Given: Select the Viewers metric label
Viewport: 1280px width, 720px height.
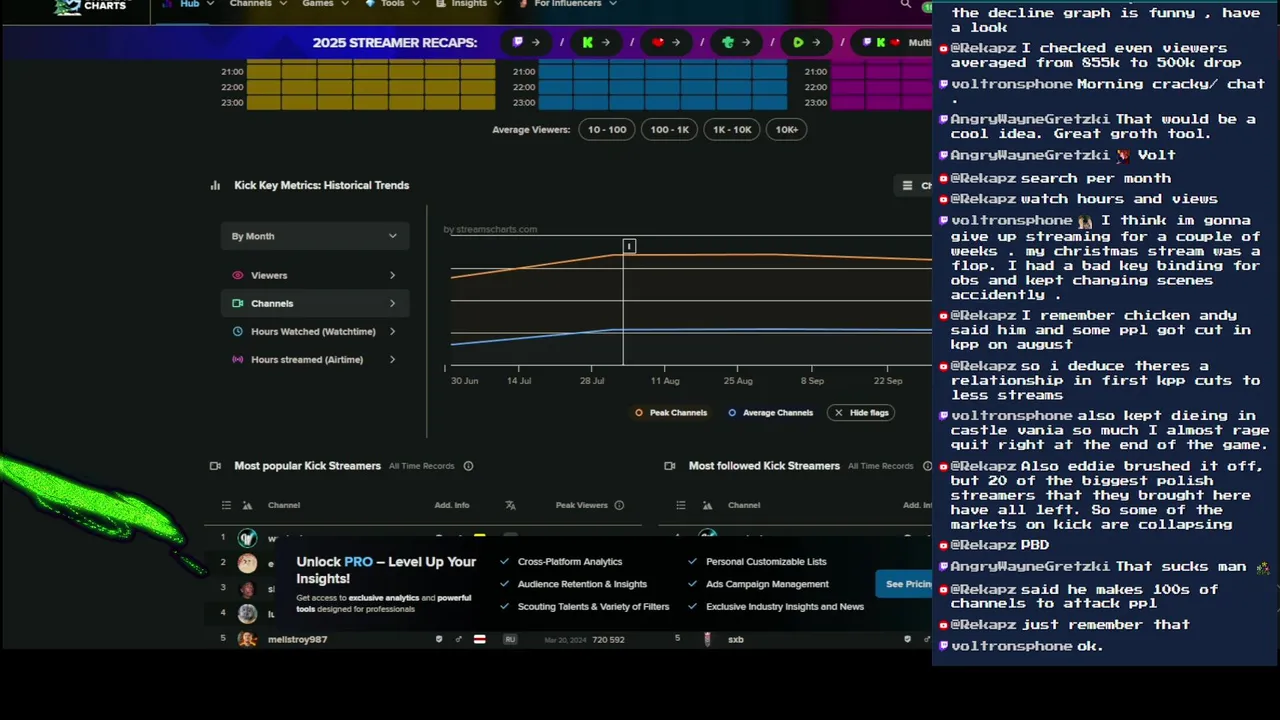Looking at the screenshot, I should click(269, 275).
